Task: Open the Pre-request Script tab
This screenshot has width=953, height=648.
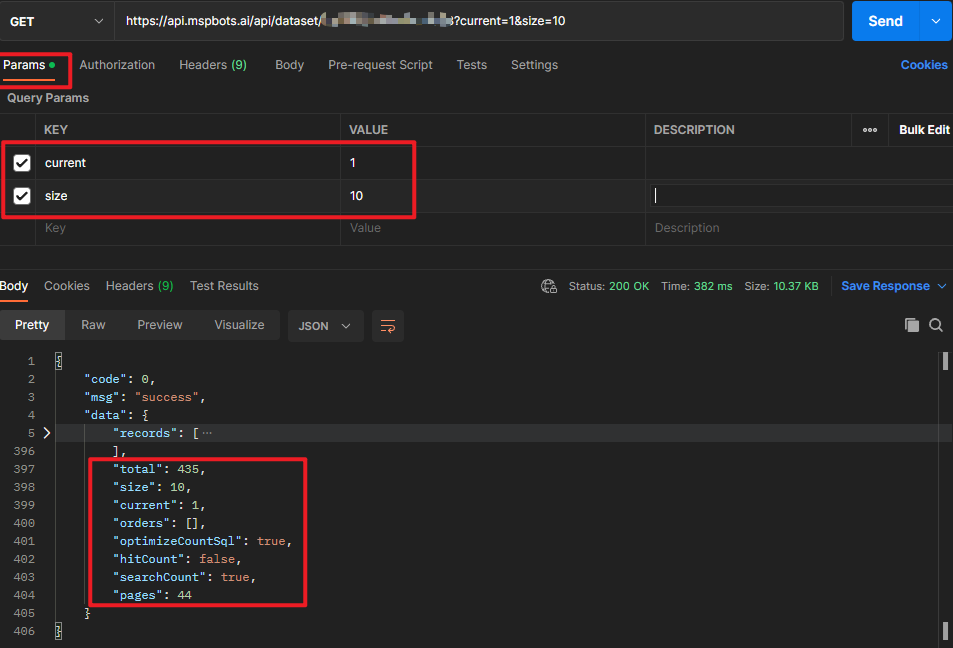Action: (380, 65)
